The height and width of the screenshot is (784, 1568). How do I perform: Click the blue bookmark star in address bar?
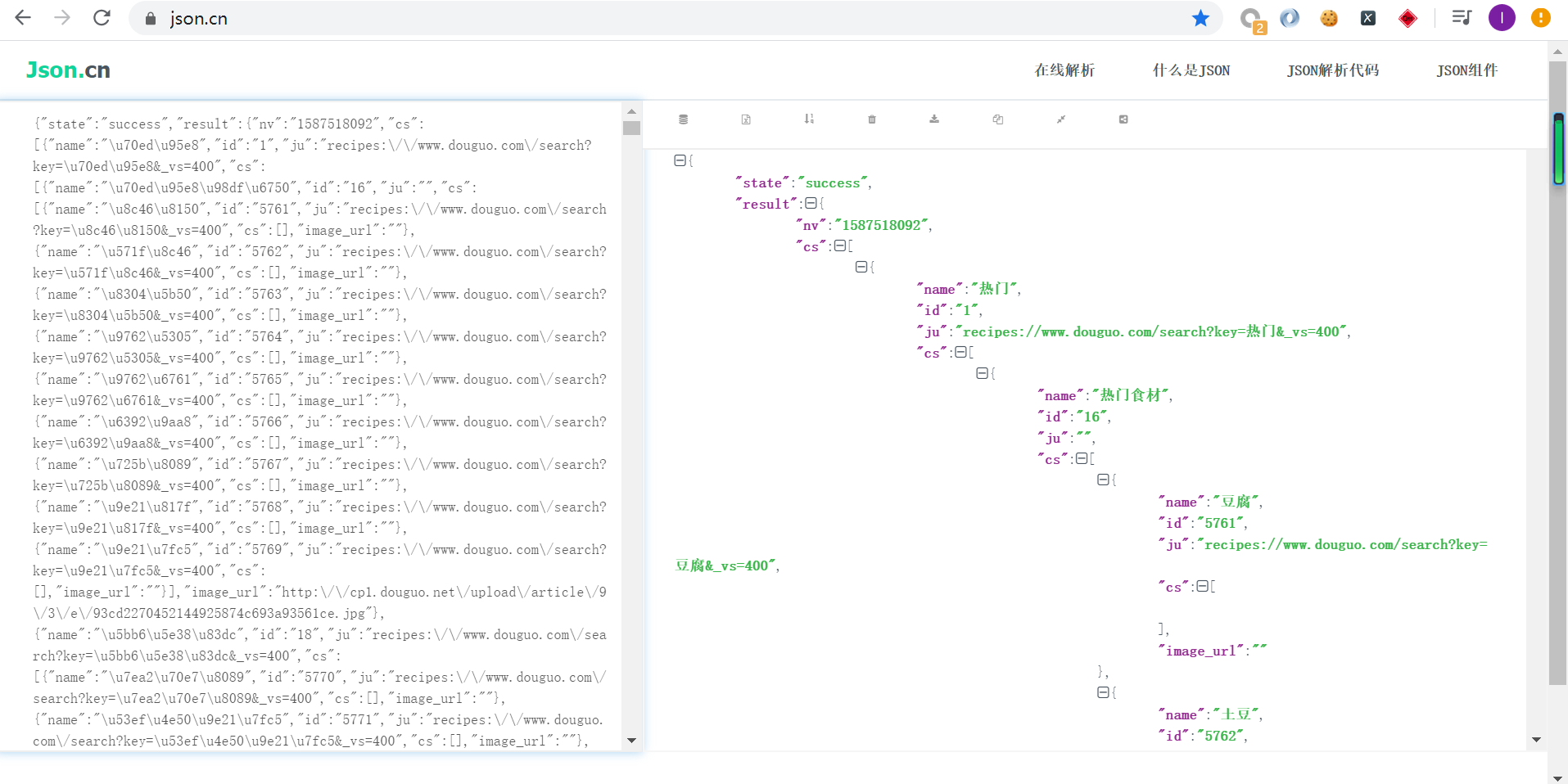click(x=1200, y=18)
